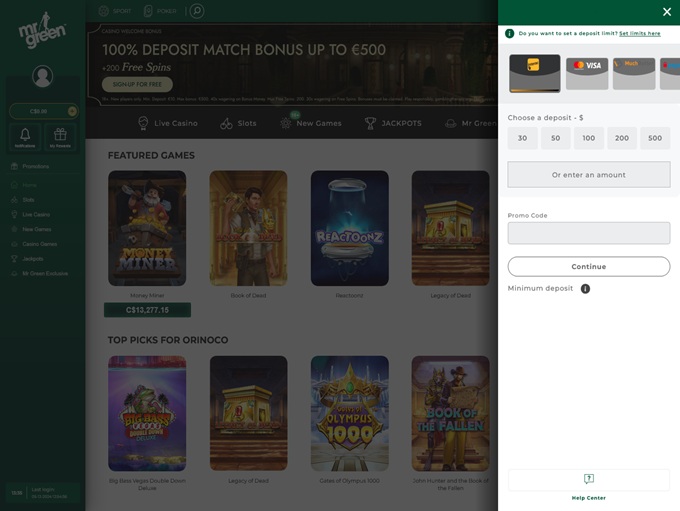The height and width of the screenshot is (511, 680).
Task: Open the Help Center icon
Action: (588, 479)
